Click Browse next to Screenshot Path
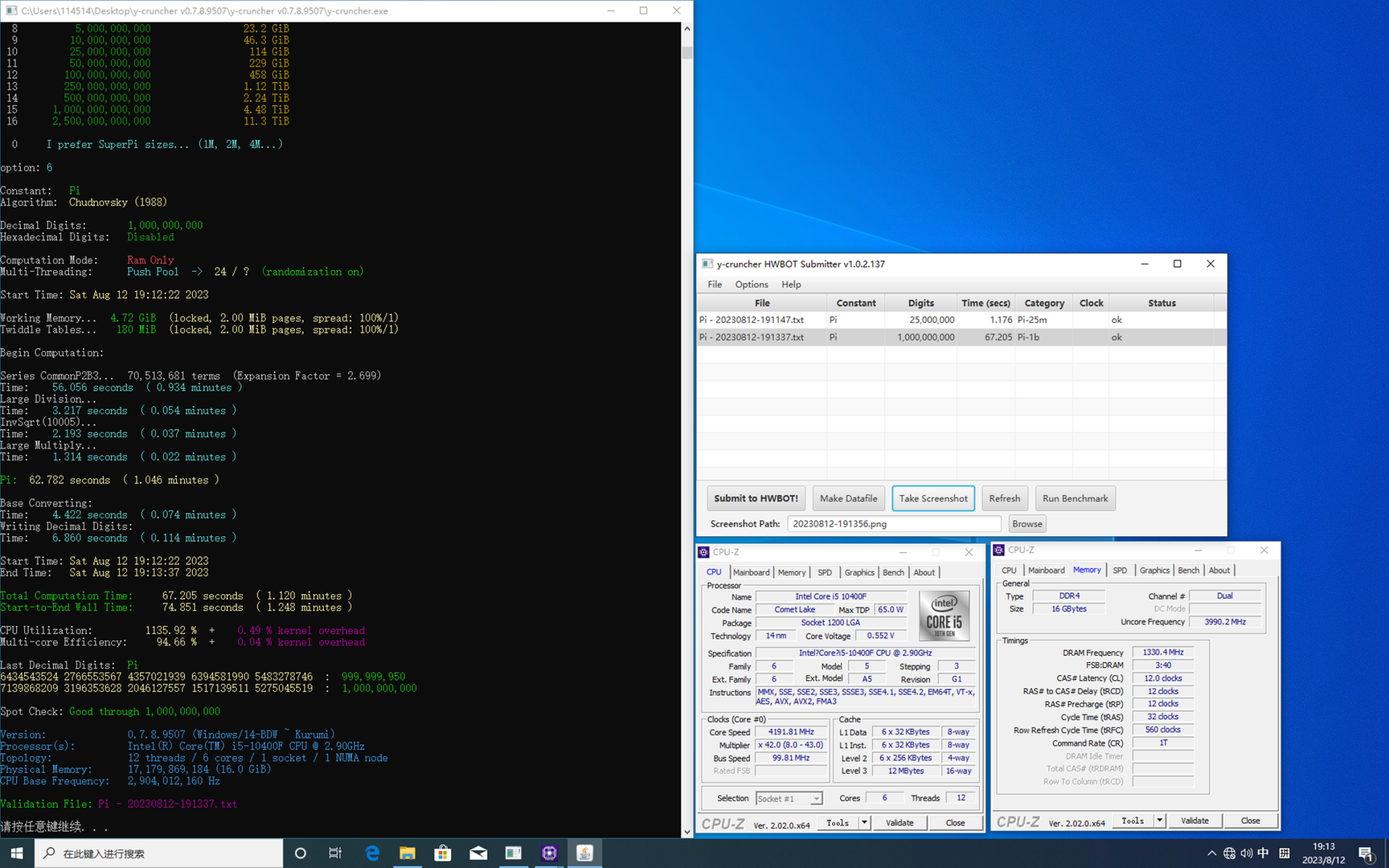This screenshot has height=868, width=1389. pos(1026,524)
